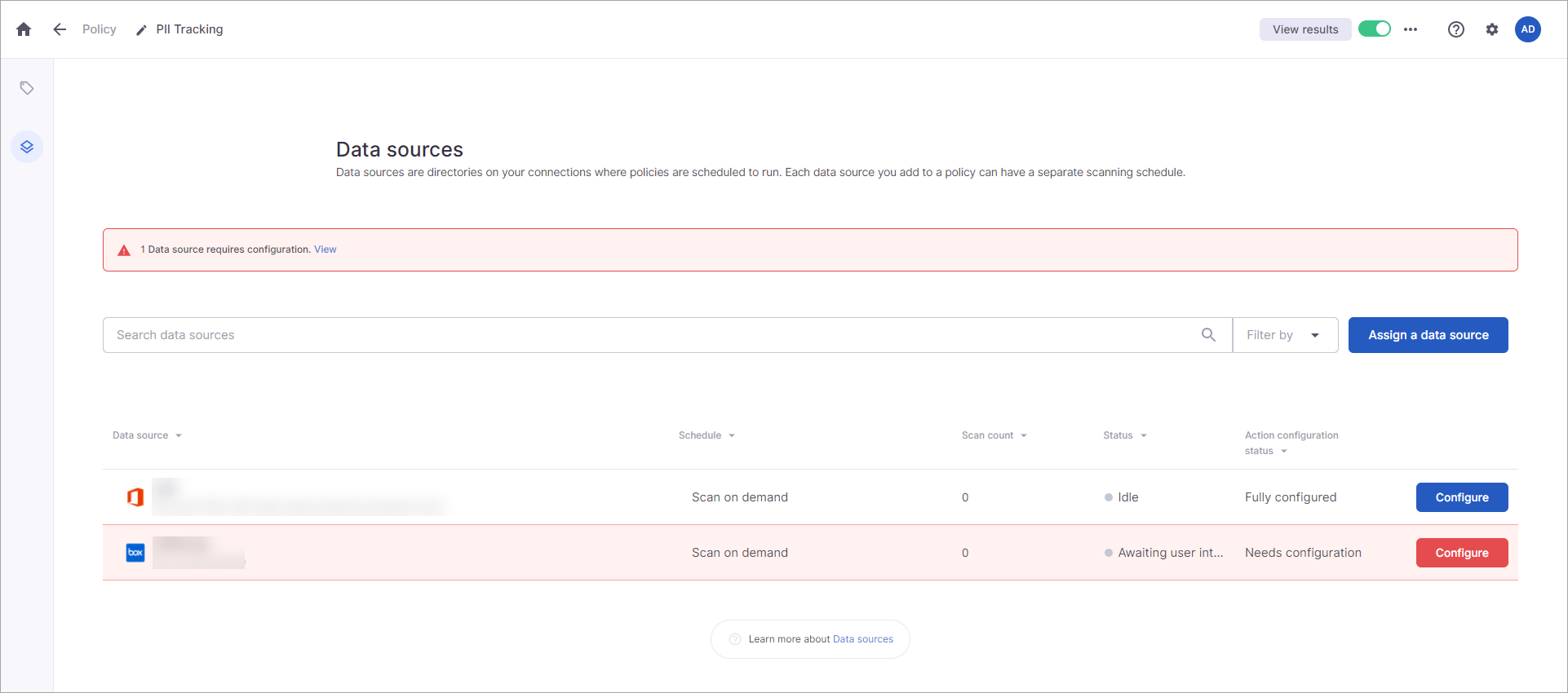Click the red Configure button for Box
Viewport: 1568px width, 693px height.
[x=1462, y=553]
